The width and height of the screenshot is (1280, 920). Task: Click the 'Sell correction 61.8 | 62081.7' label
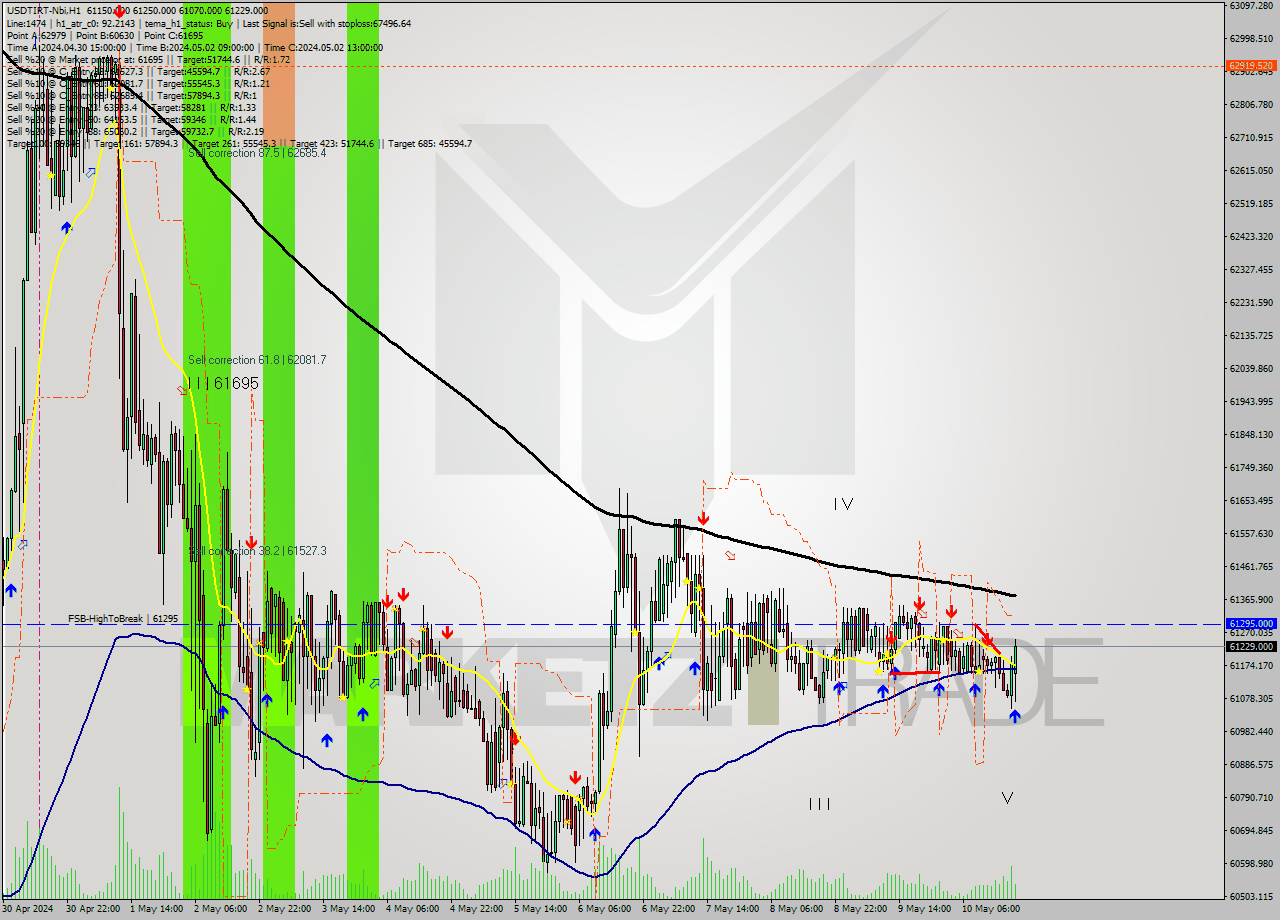pyautogui.click(x=257, y=360)
